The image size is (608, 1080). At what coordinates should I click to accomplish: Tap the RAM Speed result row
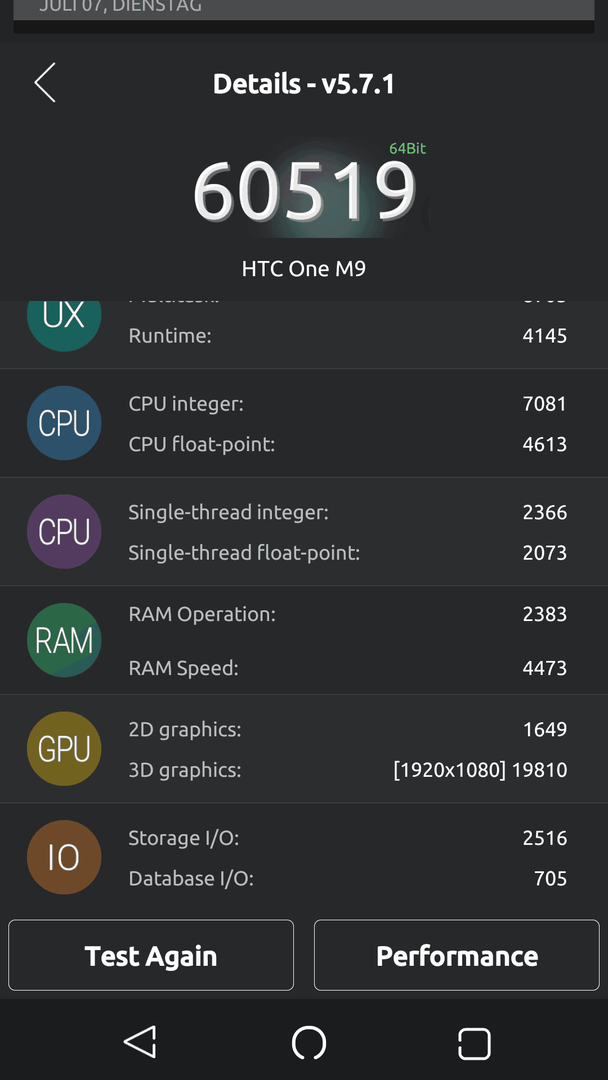point(348,667)
